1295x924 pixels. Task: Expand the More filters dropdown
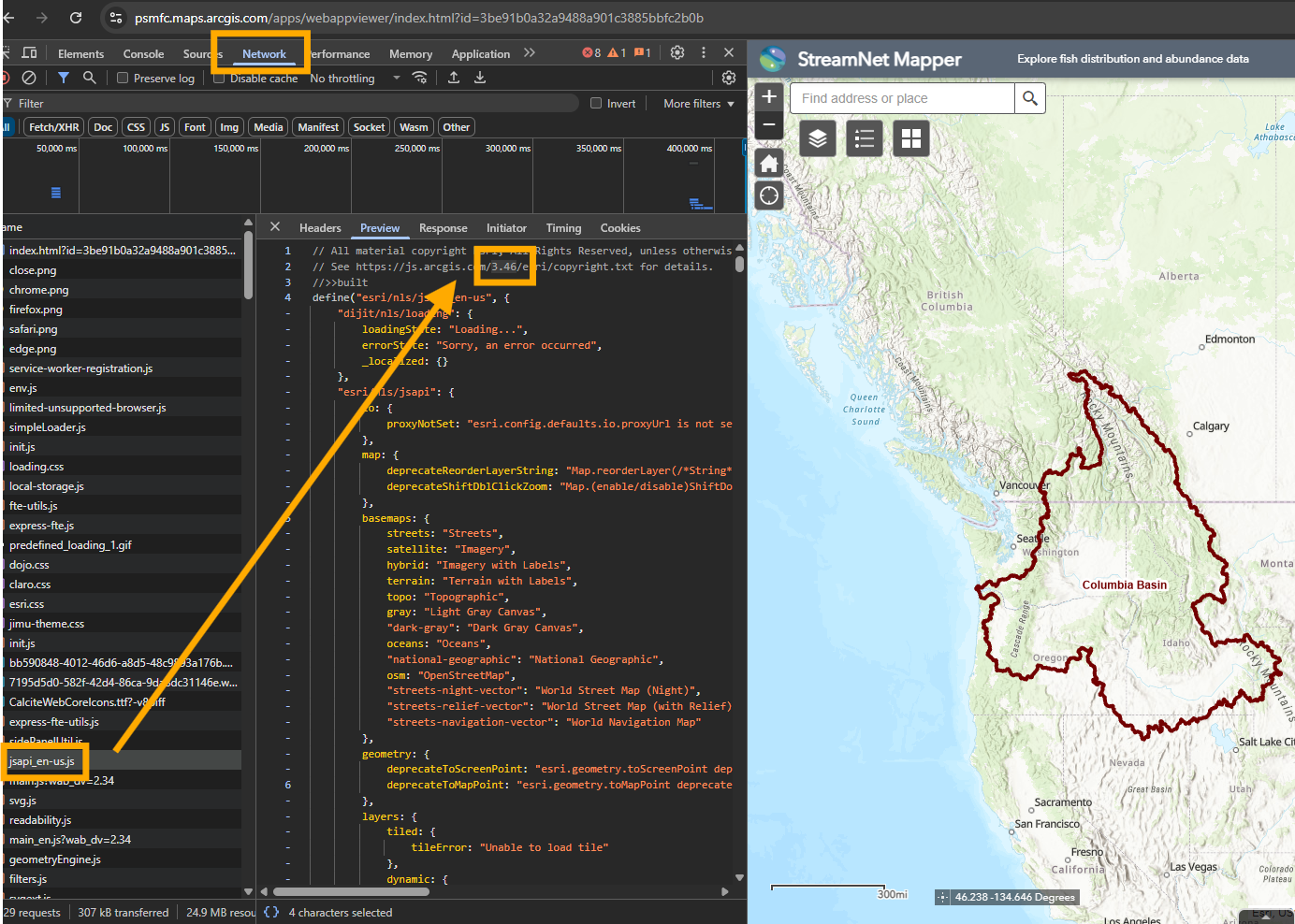click(699, 103)
